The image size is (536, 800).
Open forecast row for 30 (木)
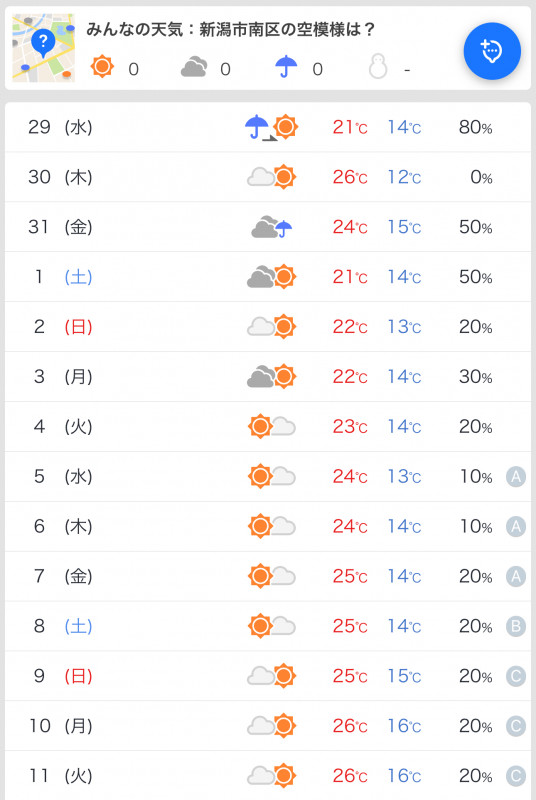point(268,177)
